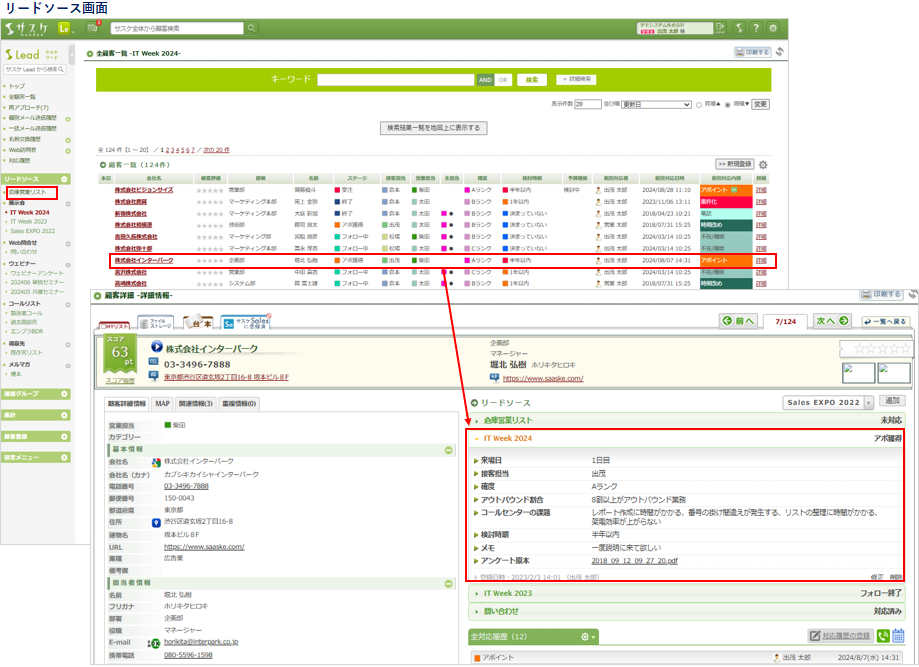
Task: Switch to the 関連情報(3) tab
Action: (x=196, y=404)
